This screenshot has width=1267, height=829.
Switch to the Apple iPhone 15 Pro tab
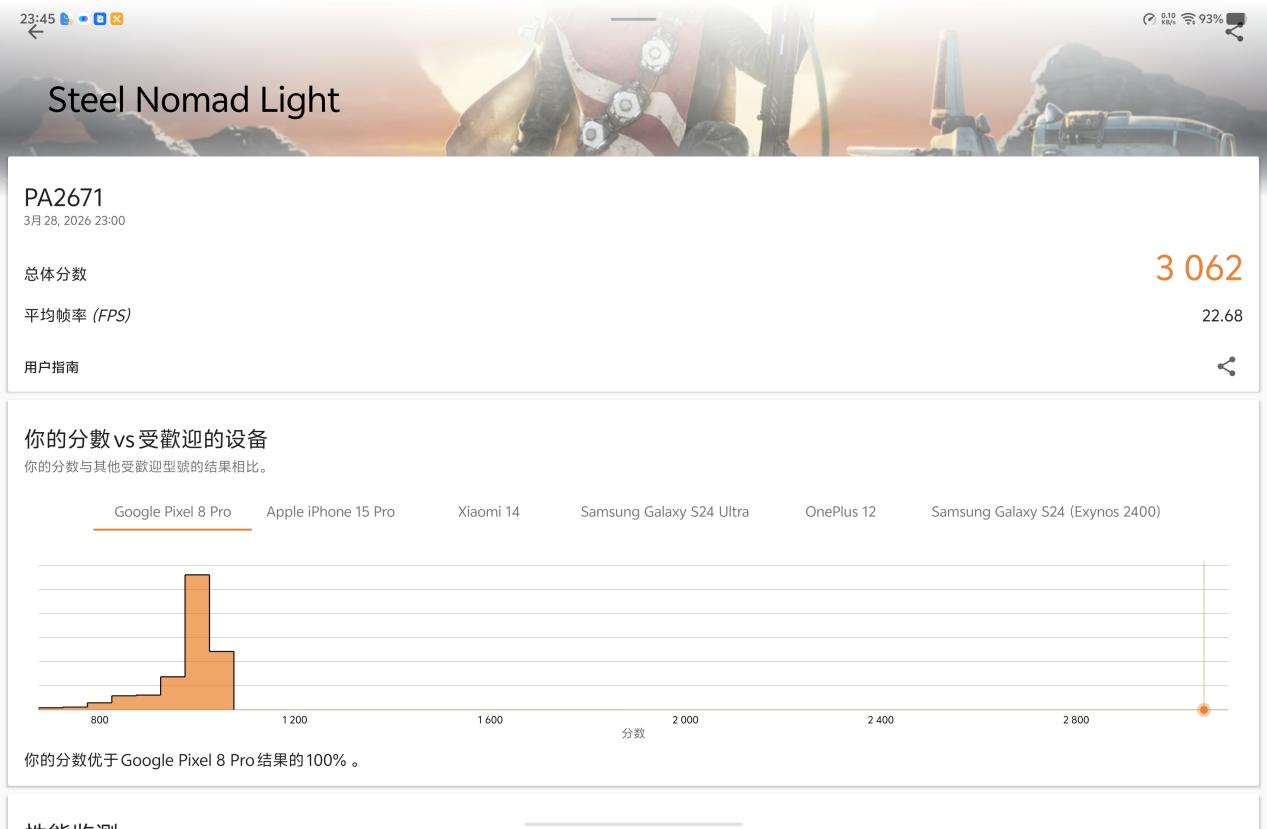point(330,512)
